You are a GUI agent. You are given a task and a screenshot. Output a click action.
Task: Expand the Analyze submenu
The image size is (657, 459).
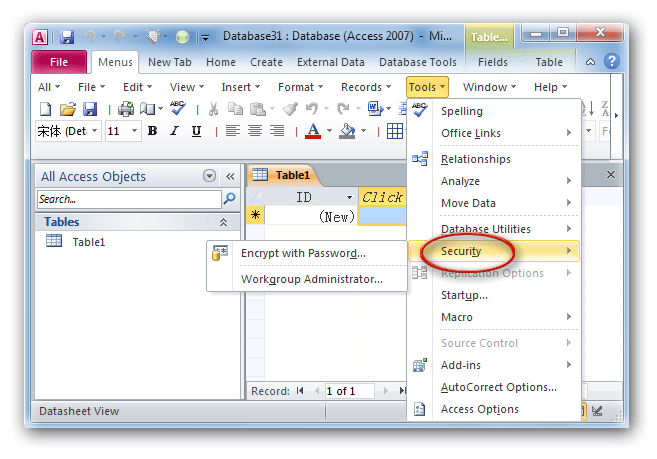tap(494, 181)
